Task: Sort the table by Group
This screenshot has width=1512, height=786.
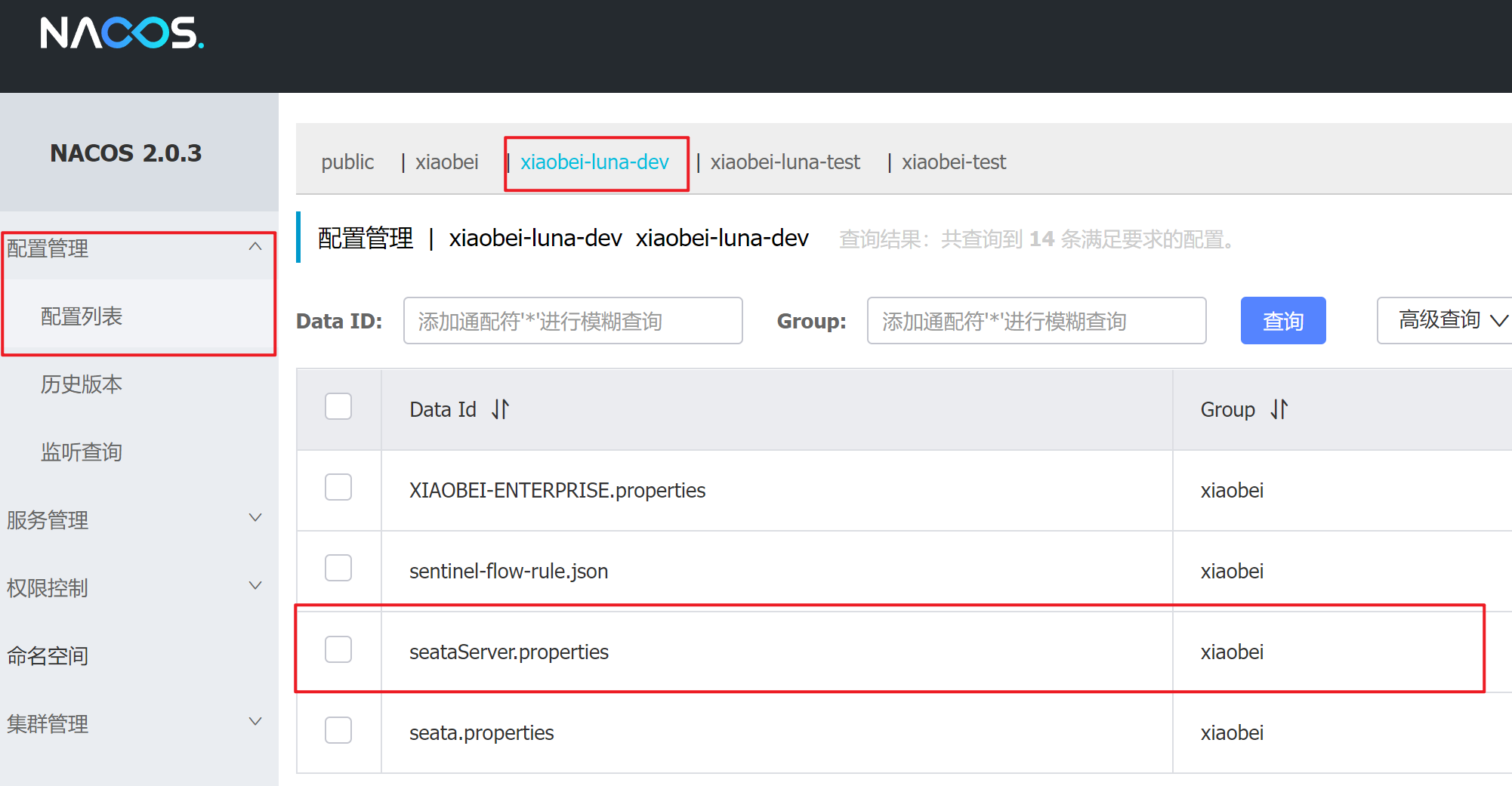Action: pos(1279,409)
